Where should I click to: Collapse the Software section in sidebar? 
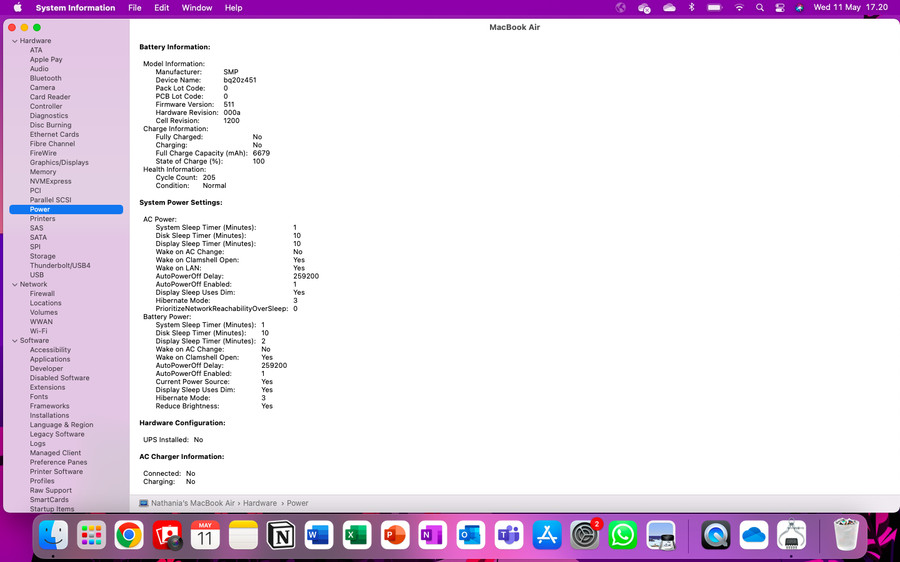(14, 341)
